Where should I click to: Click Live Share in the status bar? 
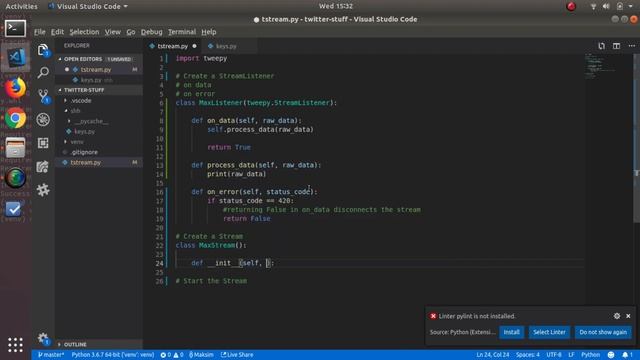tap(237, 355)
